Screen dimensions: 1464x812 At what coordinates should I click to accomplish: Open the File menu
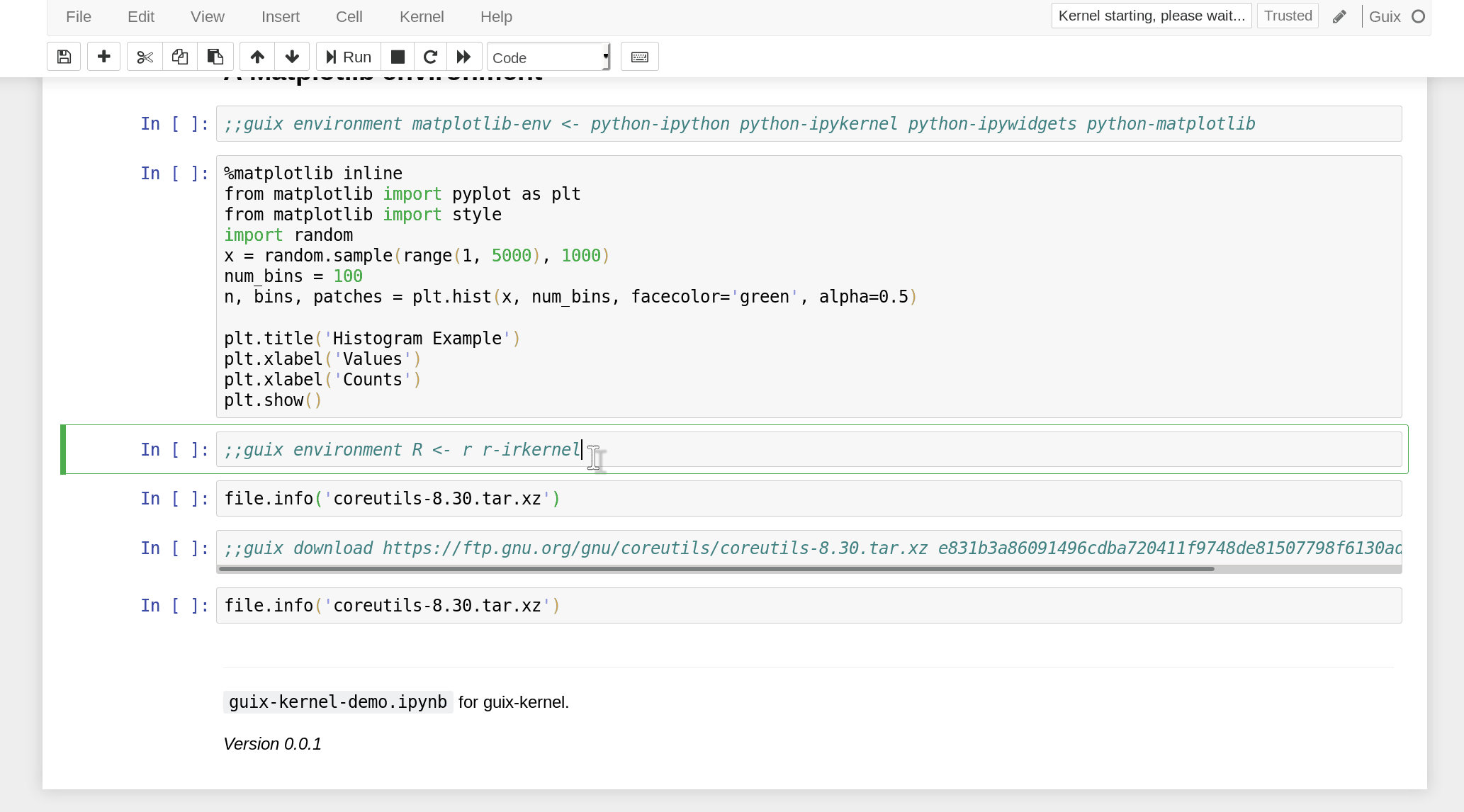pos(78,16)
